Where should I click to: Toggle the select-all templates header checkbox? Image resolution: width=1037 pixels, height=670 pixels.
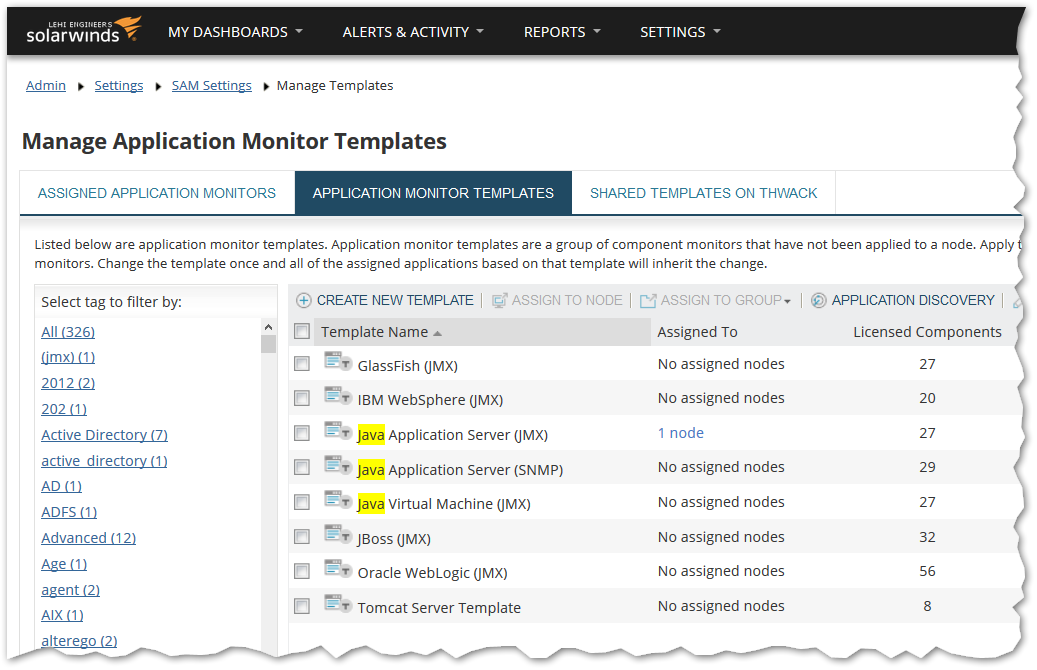(302, 332)
